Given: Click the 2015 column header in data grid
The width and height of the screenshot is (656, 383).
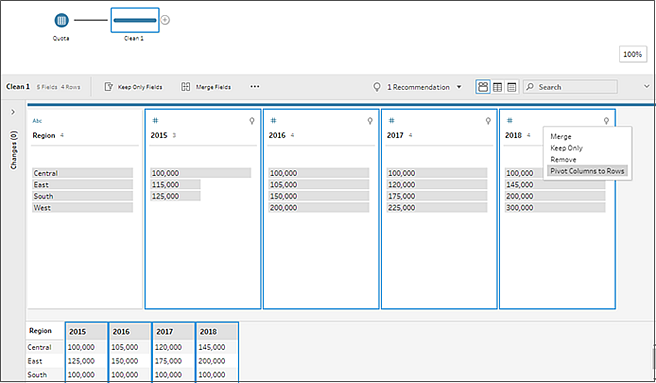Looking at the screenshot, I should click(x=86, y=332).
